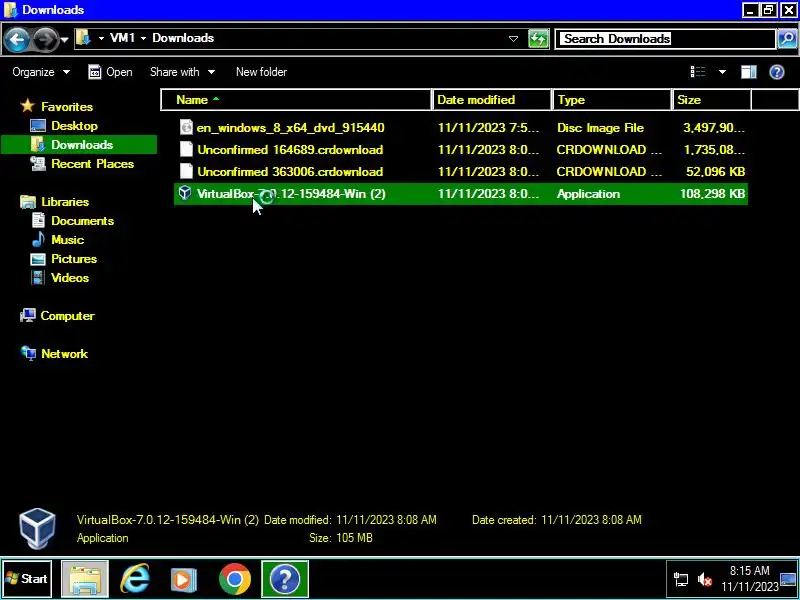
Task: Create a New folder
Action: coord(261,72)
